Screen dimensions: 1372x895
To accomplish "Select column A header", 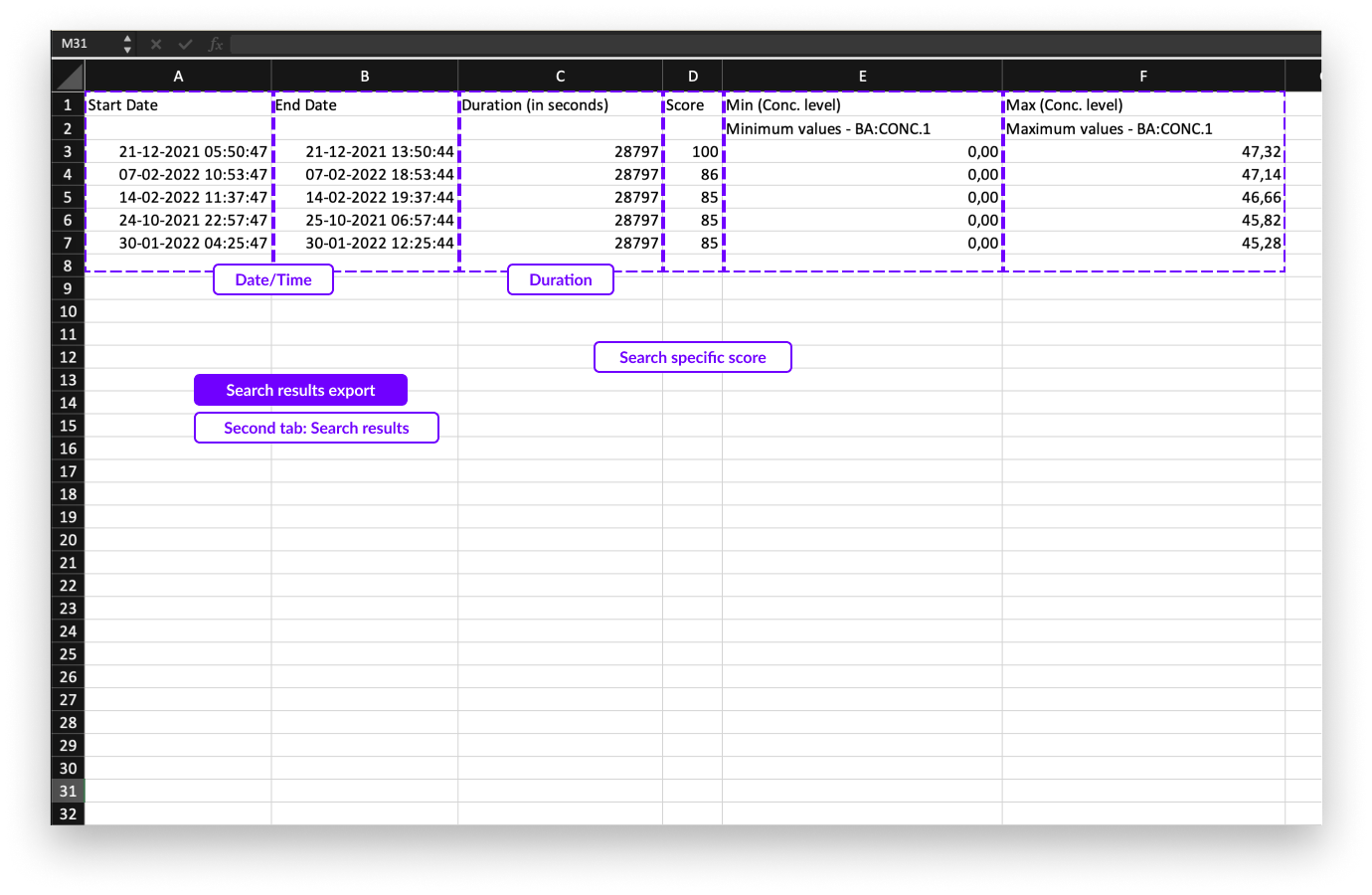I will (x=178, y=76).
